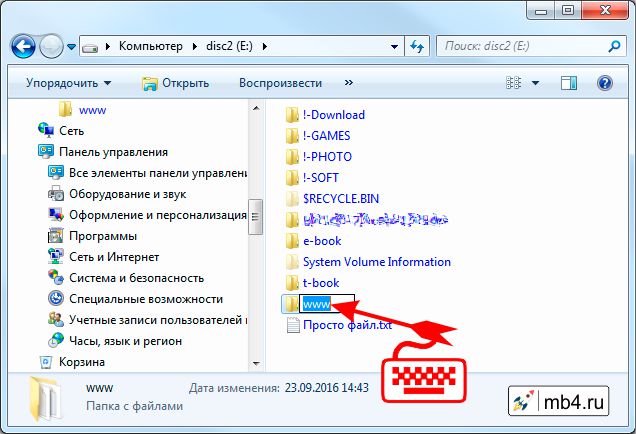The width and height of the screenshot is (636, 434).
Task: Show more toolbar commands with the double chevron
Action: click(x=348, y=83)
